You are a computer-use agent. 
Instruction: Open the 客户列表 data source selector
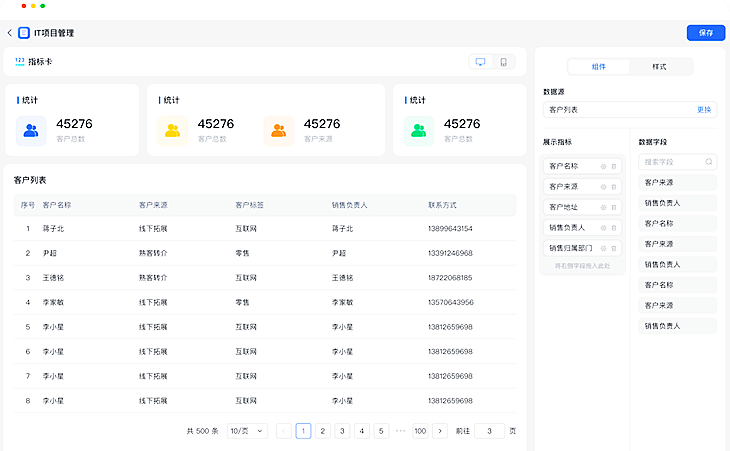coord(630,110)
